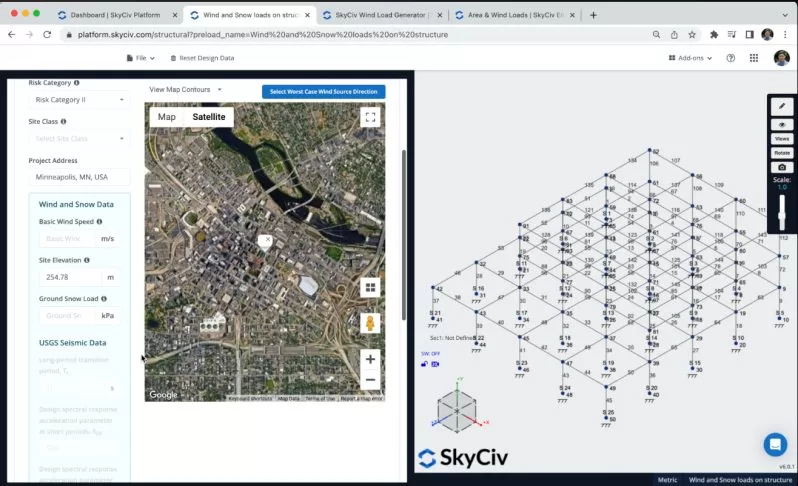The height and width of the screenshot is (486, 798).
Task: Open the chat support bubble
Action: pyautogui.click(x=775, y=444)
